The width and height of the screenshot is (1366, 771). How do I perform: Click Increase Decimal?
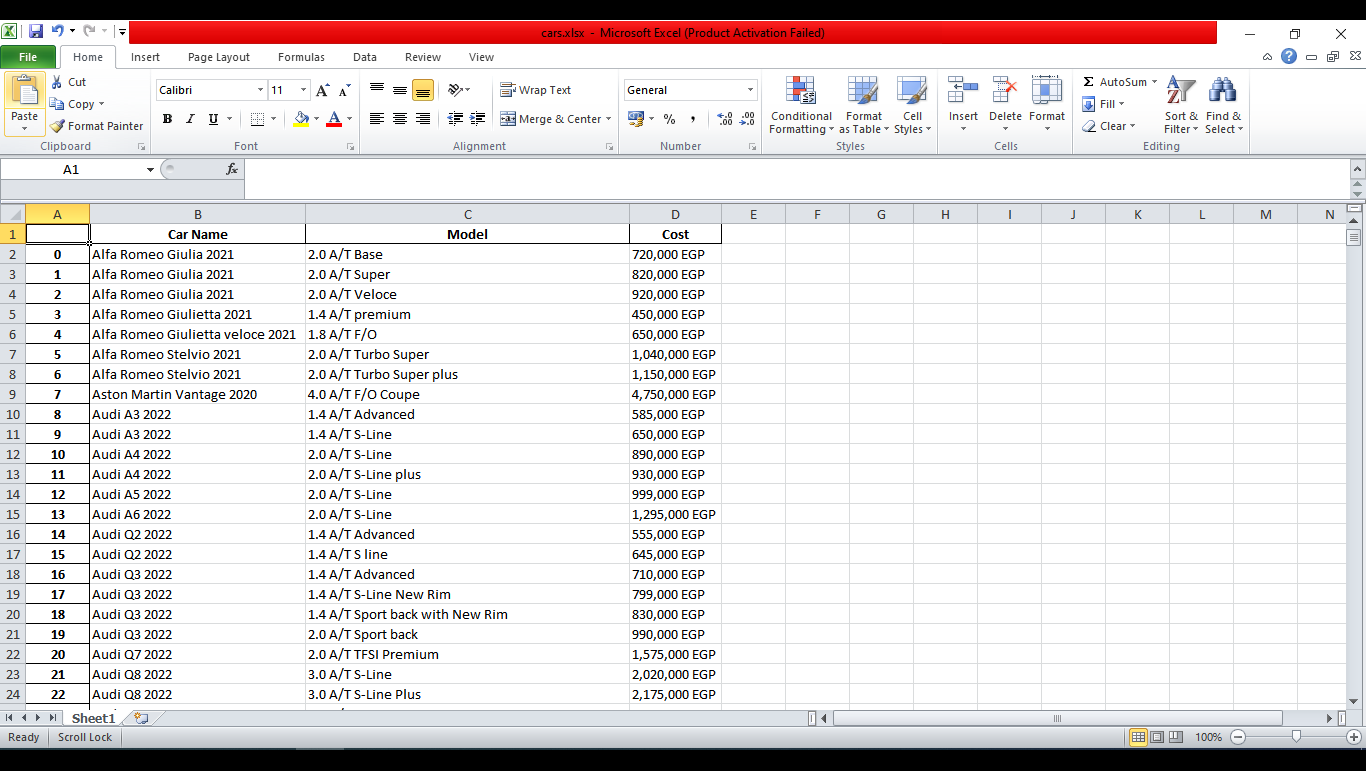pyautogui.click(x=725, y=119)
